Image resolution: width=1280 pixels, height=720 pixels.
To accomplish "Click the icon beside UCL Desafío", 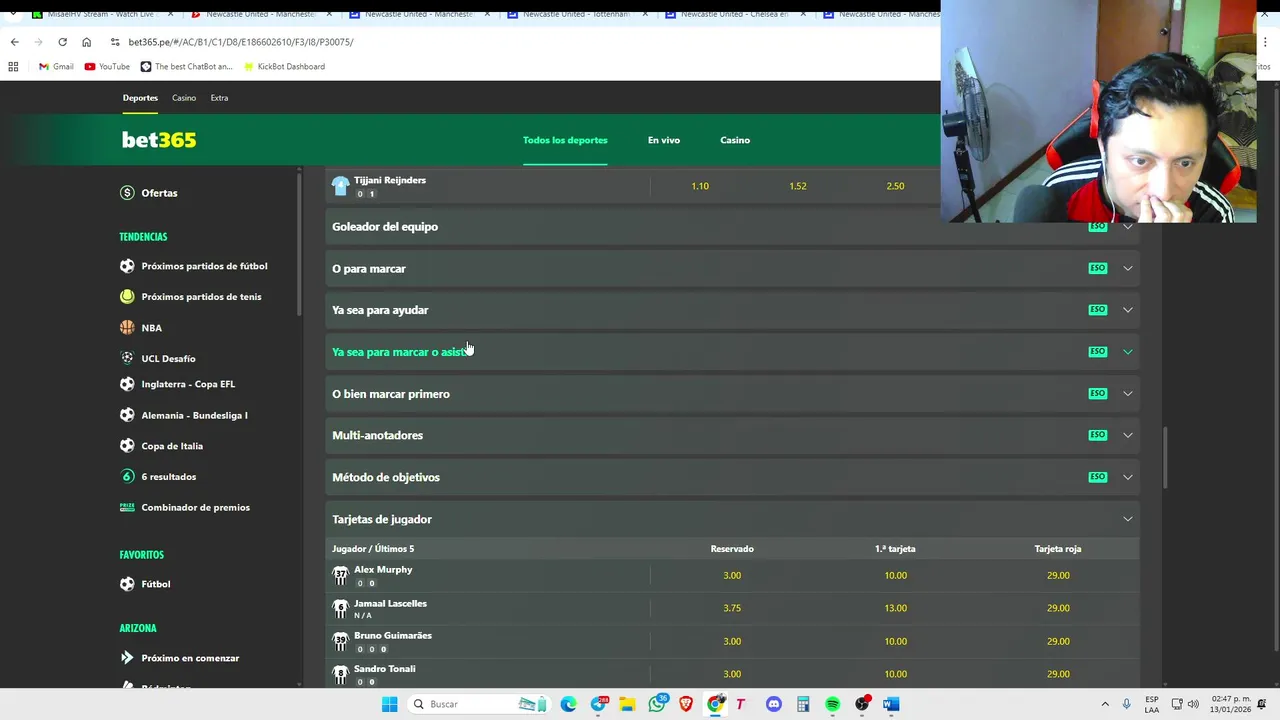I will click(x=127, y=358).
